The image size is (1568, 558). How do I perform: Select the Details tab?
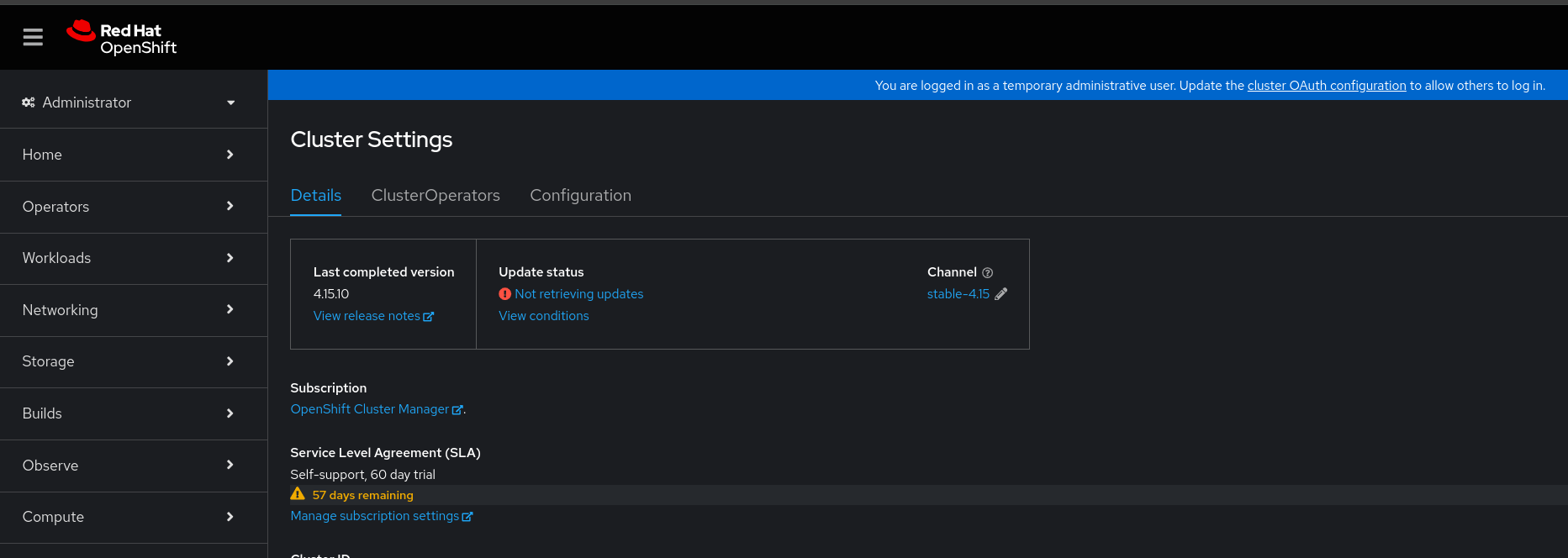[x=315, y=196]
